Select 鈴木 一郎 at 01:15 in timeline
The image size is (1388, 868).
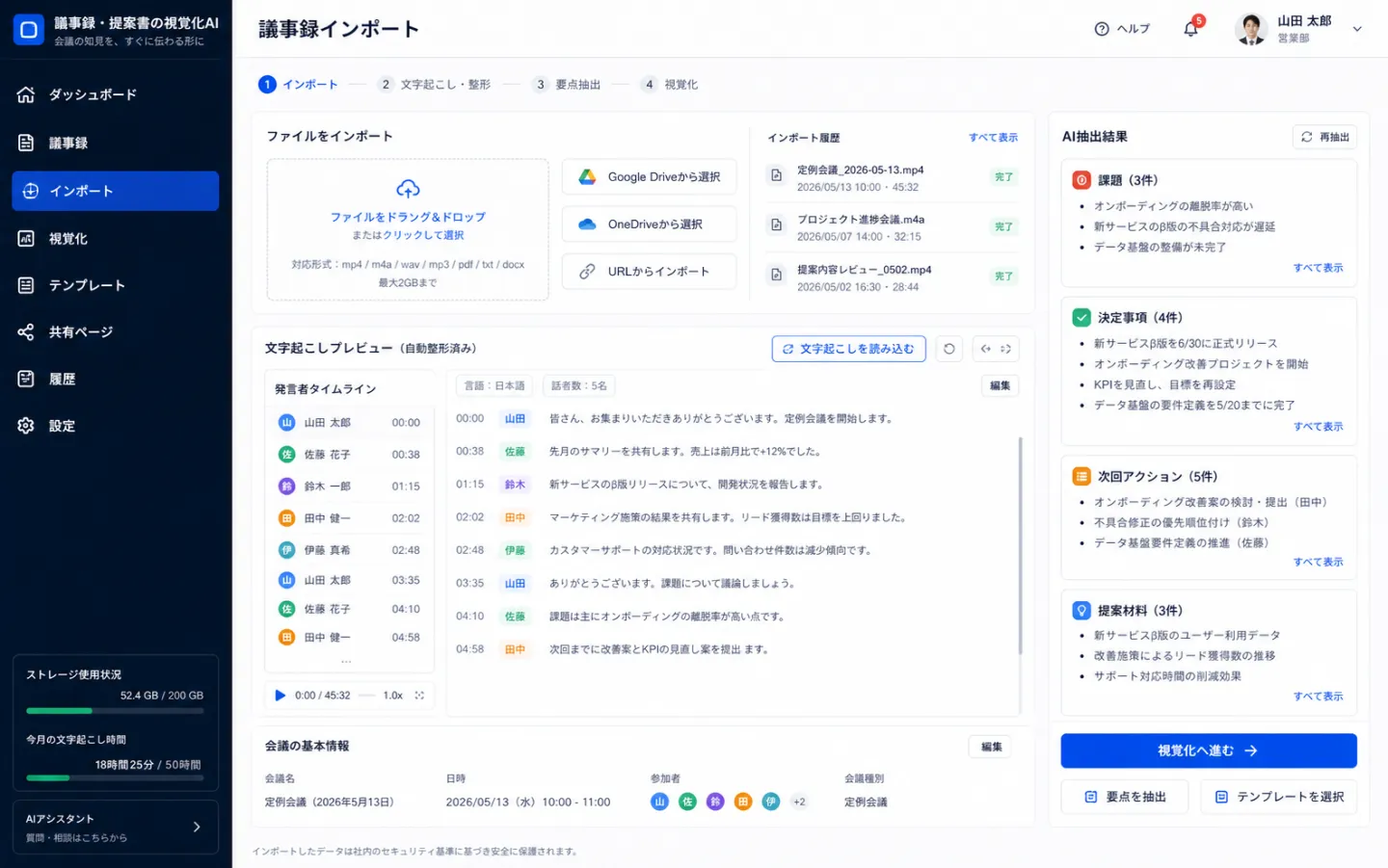click(x=349, y=487)
